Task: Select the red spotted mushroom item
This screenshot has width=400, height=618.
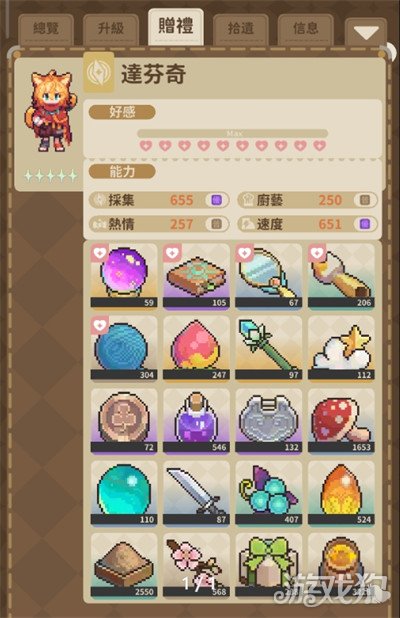Action: [341, 421]
